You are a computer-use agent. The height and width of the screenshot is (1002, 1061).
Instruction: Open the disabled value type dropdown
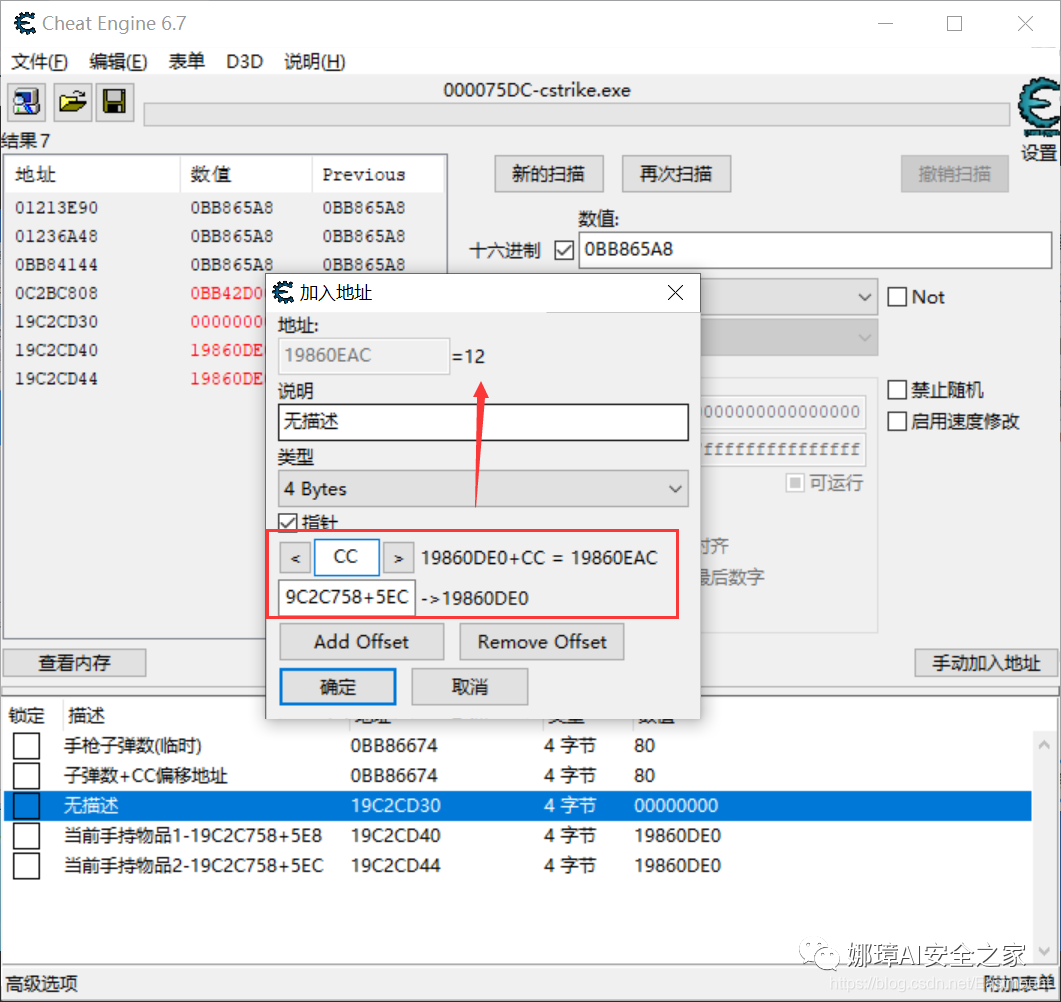pyautogui.click(x=788, y=337)
